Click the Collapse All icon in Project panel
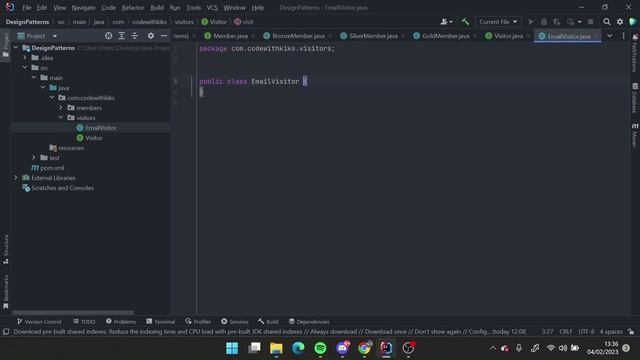Viewport: 640px width, 360px height. [x=135, y=36]
